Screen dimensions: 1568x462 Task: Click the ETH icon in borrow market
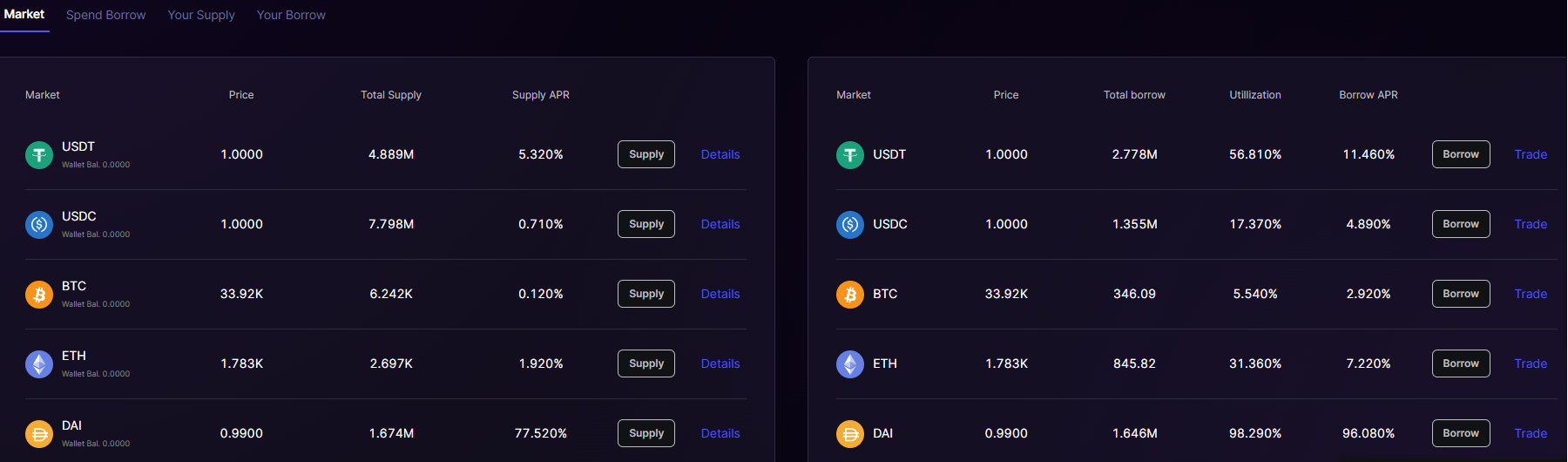850,364
